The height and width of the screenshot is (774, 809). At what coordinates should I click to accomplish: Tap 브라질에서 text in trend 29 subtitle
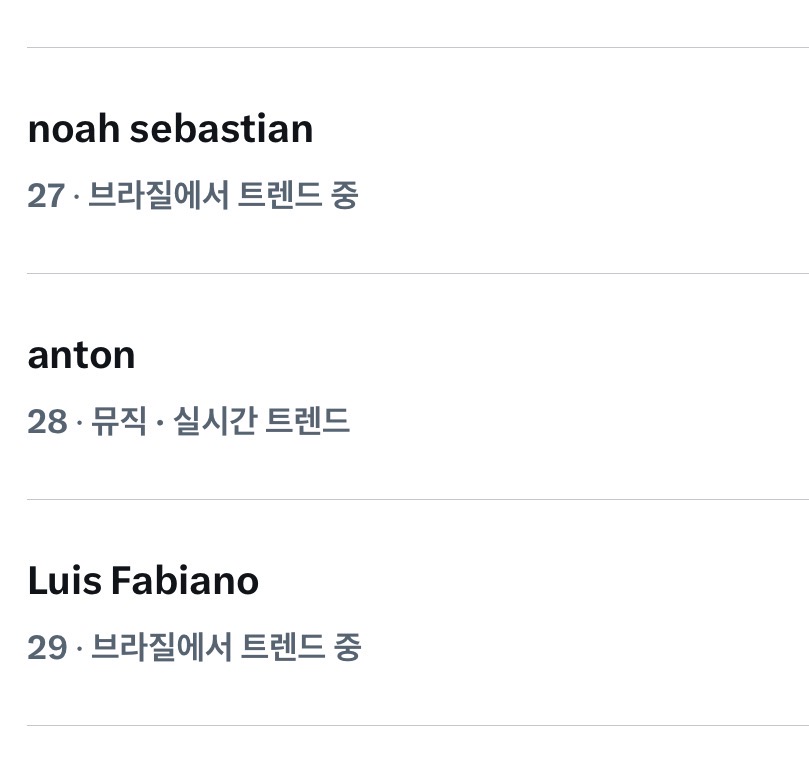tap(161, 647)
